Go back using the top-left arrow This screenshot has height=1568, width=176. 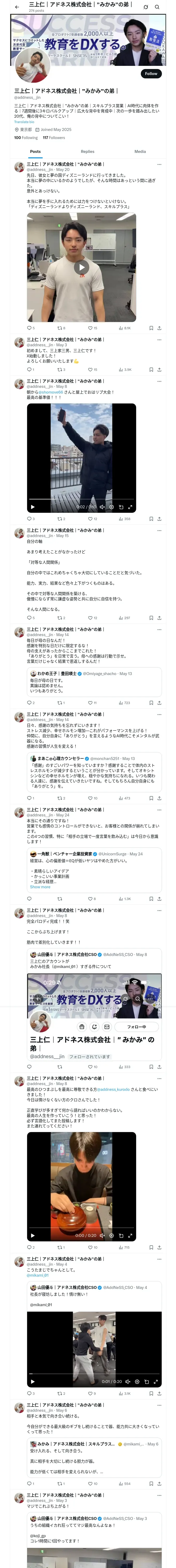tap(17, 7)
